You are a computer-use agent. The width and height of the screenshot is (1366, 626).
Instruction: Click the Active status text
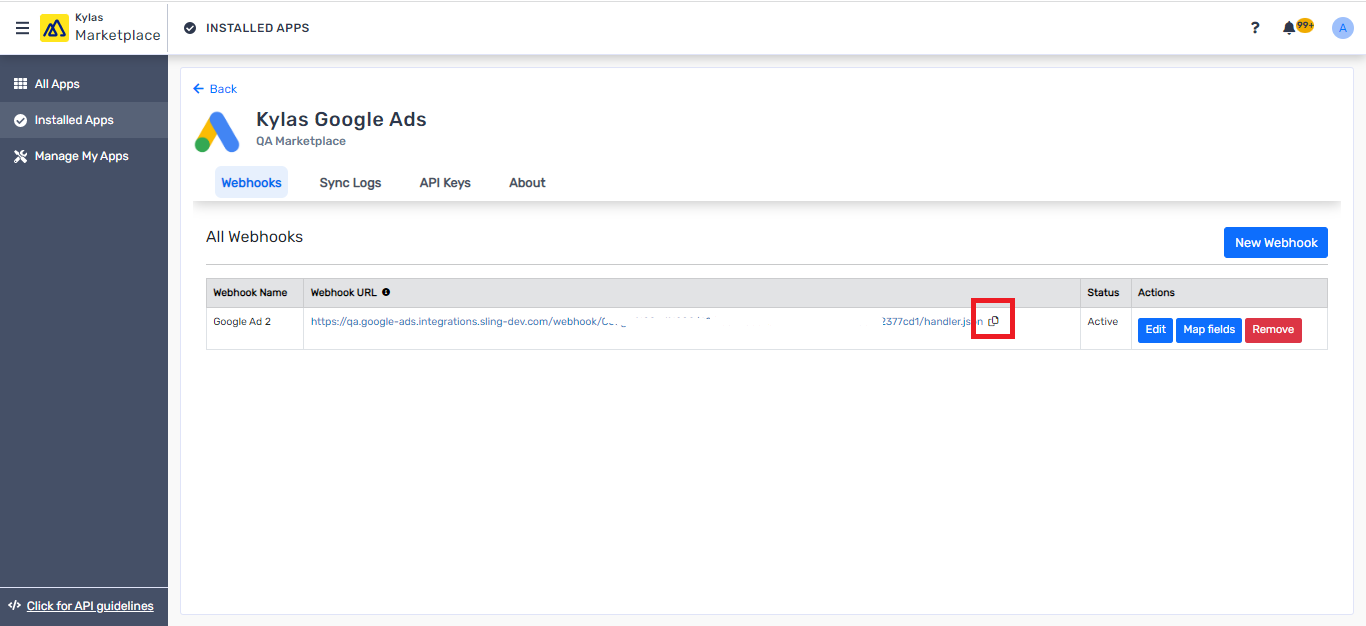pyautogui.click(x=1103, y=322)
